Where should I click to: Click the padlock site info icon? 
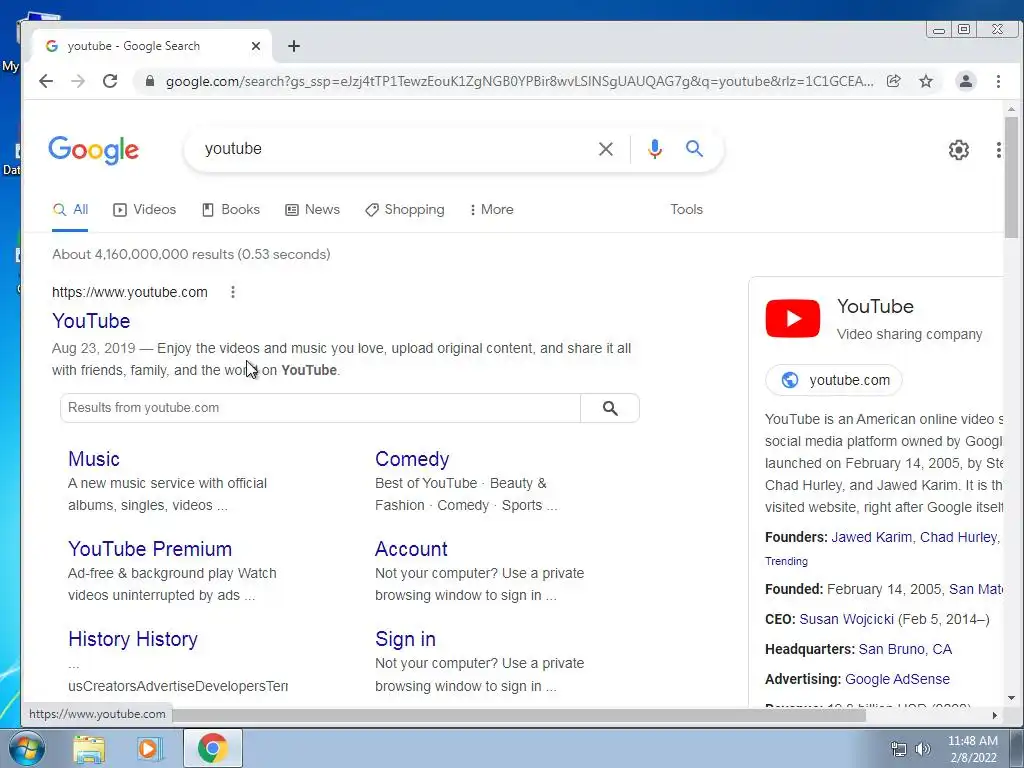pyautogui.click(x=150, y=81)
